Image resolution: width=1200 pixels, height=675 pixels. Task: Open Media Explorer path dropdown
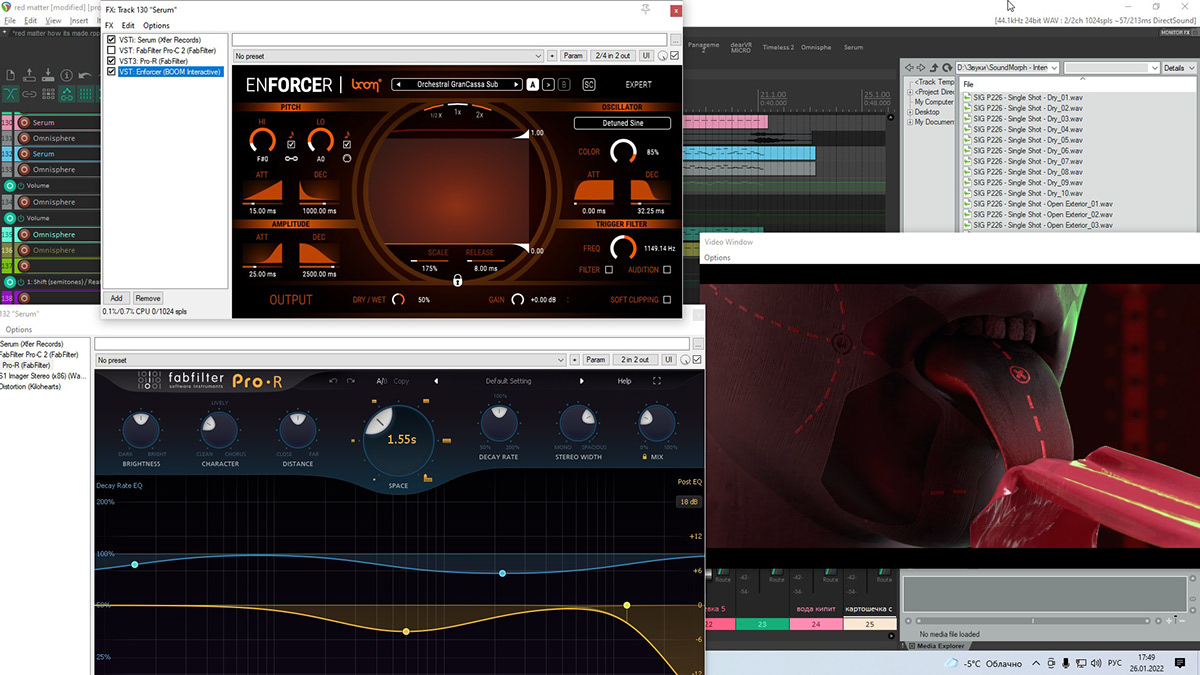(1007, 68)
